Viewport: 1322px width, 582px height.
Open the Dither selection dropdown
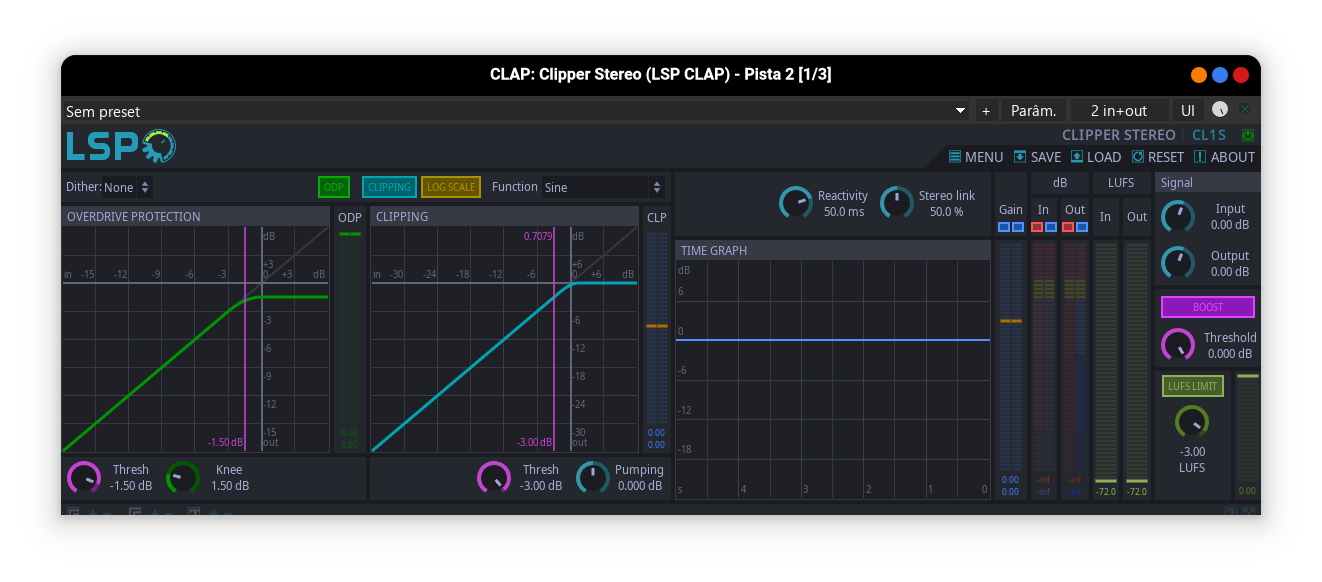(130, 187)
